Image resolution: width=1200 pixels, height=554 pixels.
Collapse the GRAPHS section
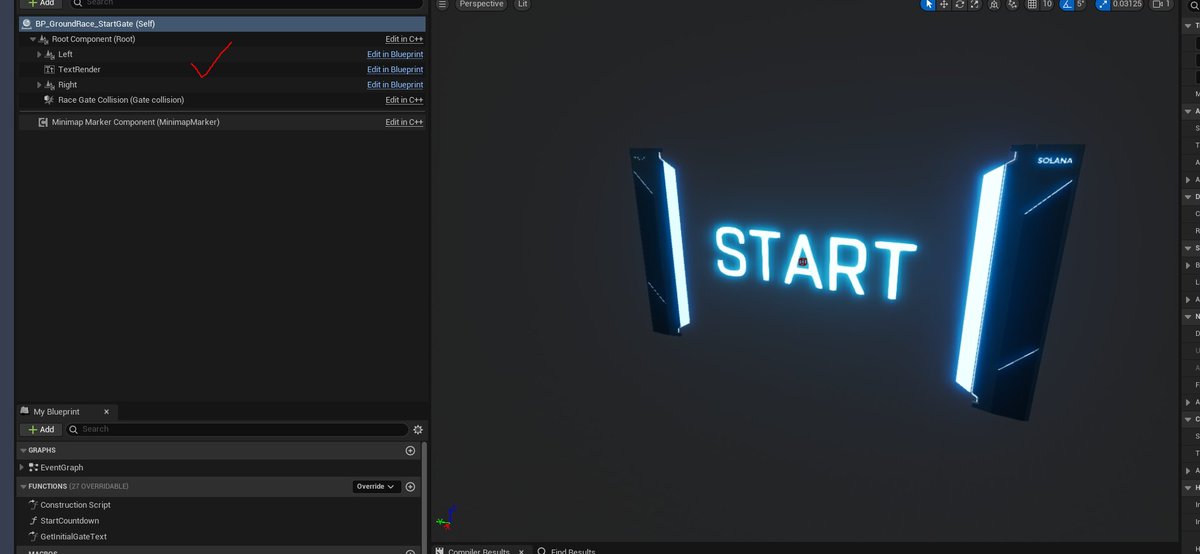coord(23,451)
